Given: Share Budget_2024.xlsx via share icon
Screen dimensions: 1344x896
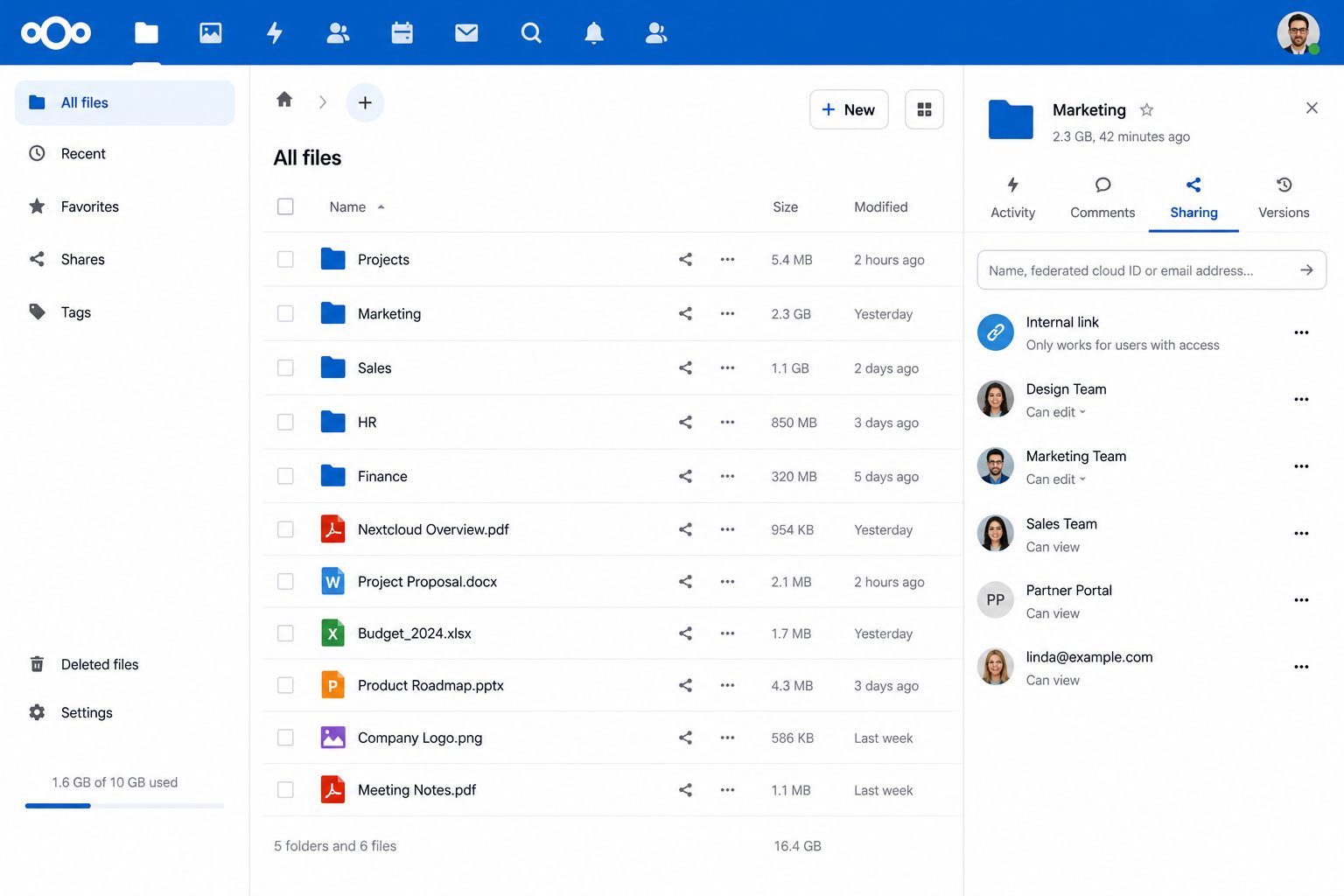Looking at the screenshot, I should click(685, 633).
